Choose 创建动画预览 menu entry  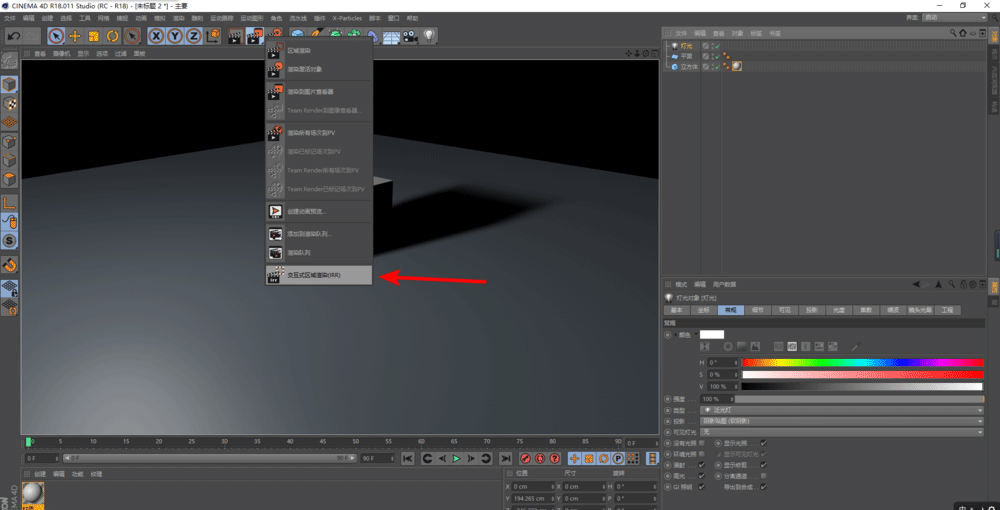click(319, 211)
